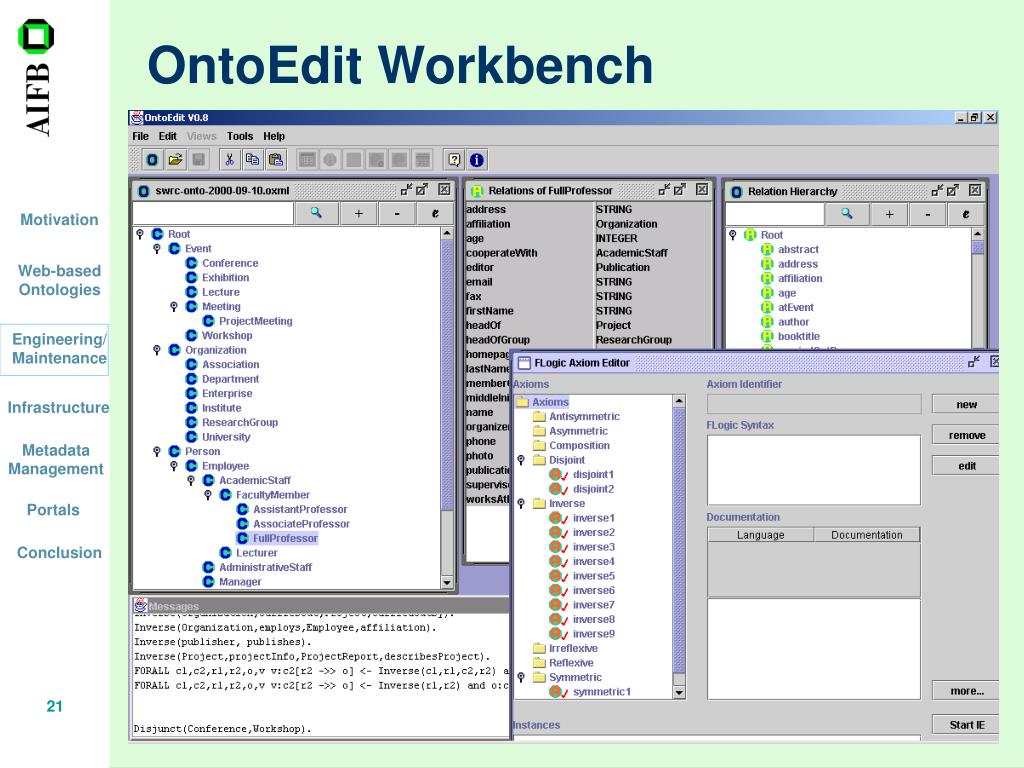
Task: Open the Tools menu
Action: [x=240, y=136]
